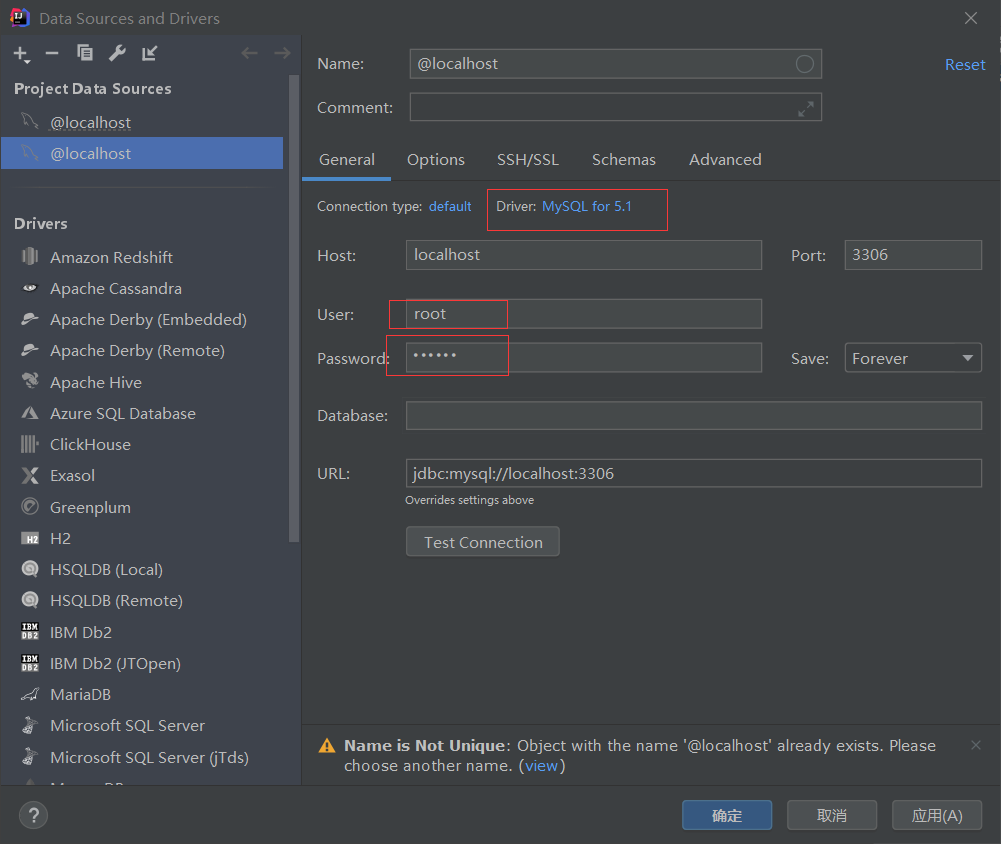
Task: Select highlighted second @localhost data source
Action: tap(142, 153)
